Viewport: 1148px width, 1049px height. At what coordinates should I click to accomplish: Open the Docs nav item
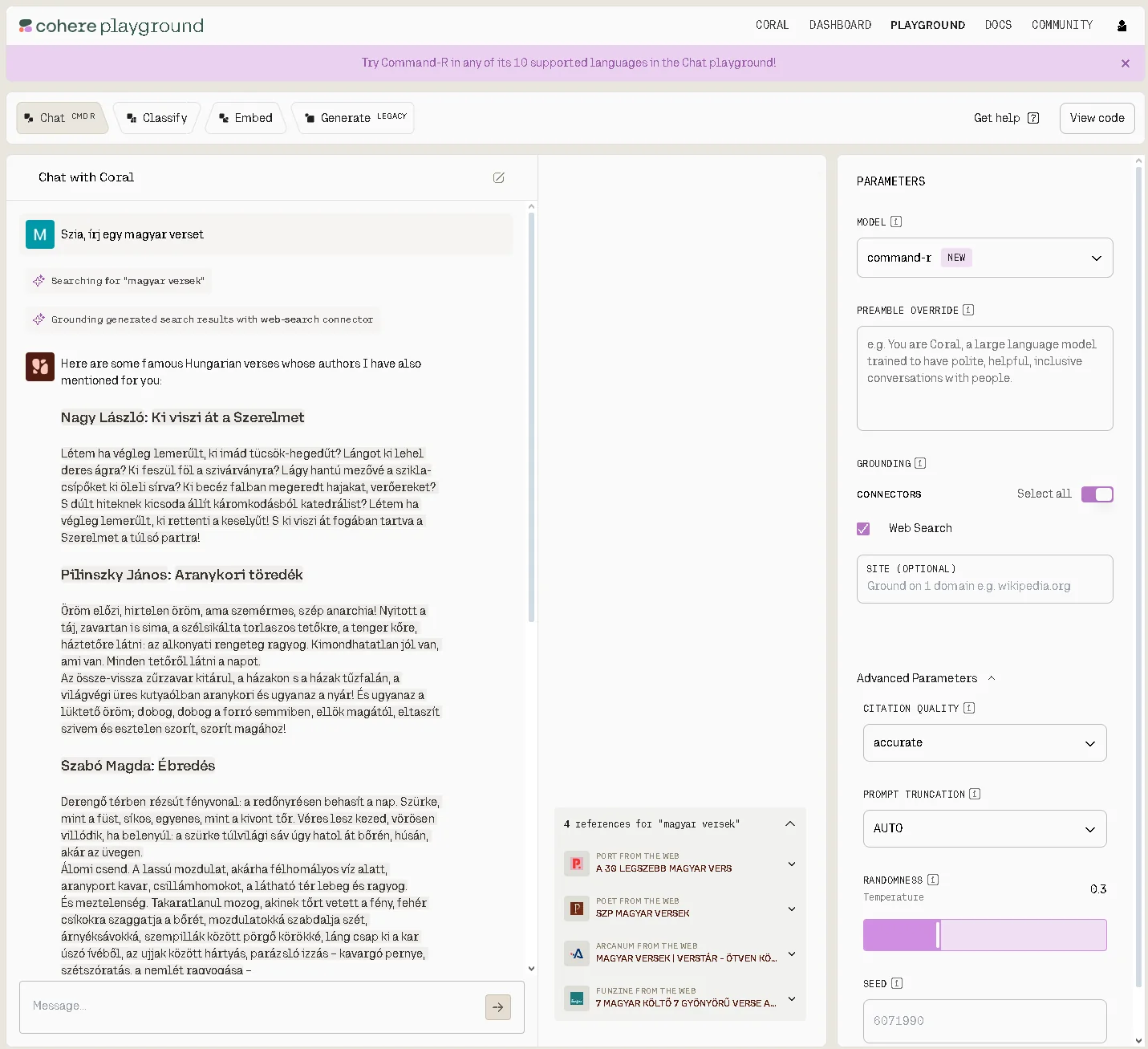click(x=998, y=25)
